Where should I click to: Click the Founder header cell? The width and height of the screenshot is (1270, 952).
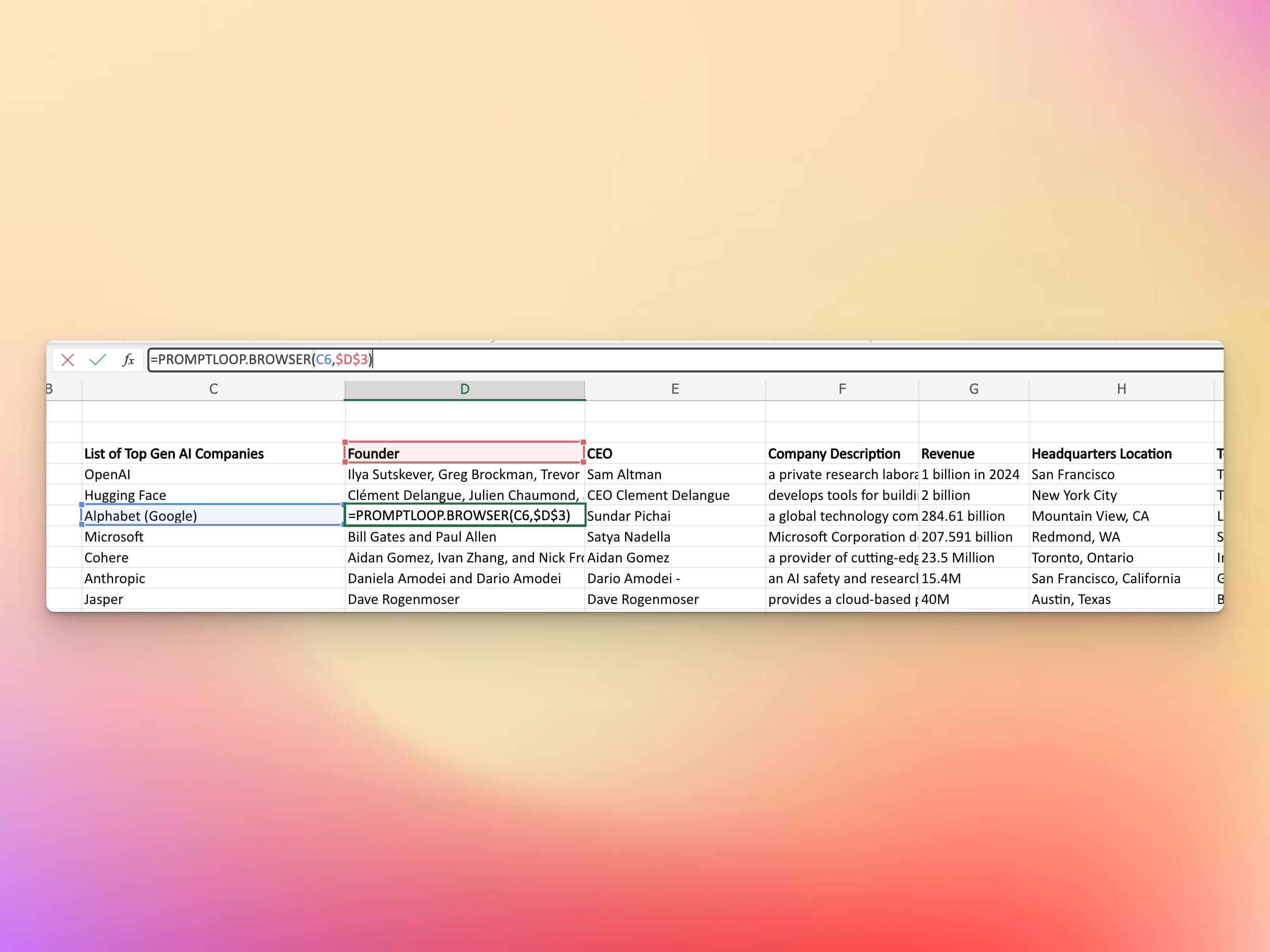pyautogui.click(x=464, y=453)
